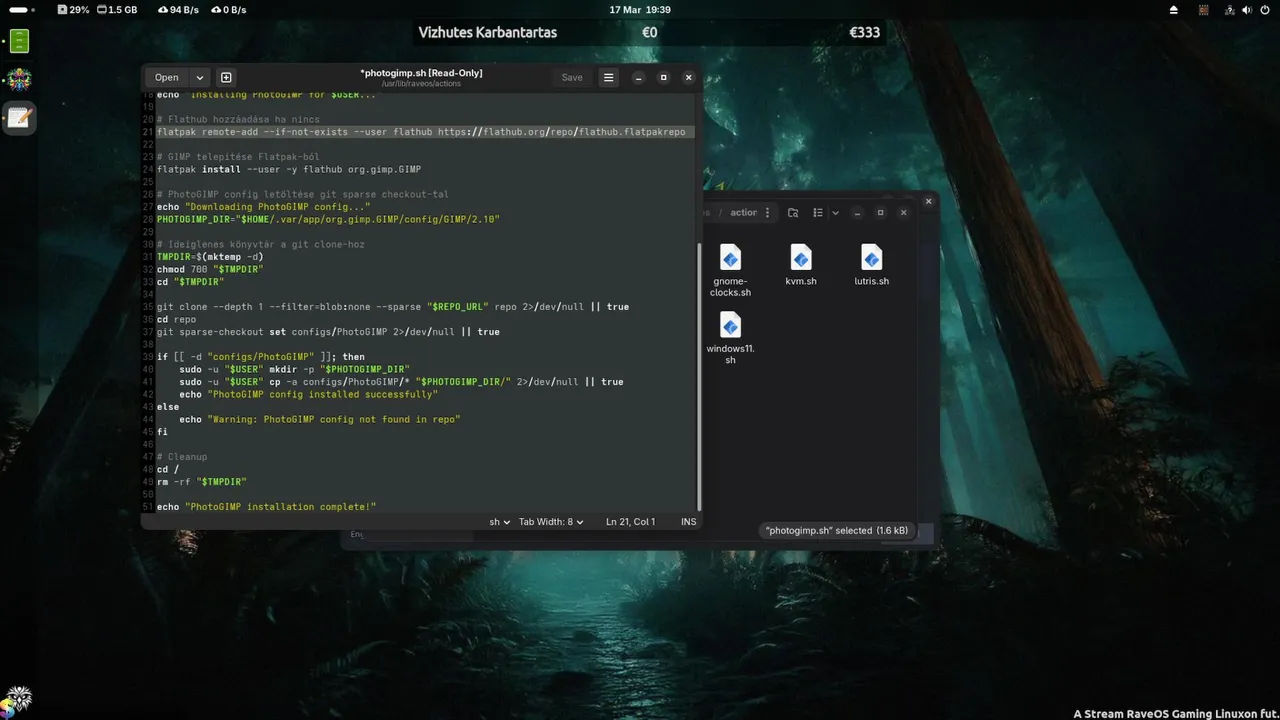The height and width of the screenshot is (720, 1280).
Task: Click the flatpak remote-add line 21
Action: (420, 132)
